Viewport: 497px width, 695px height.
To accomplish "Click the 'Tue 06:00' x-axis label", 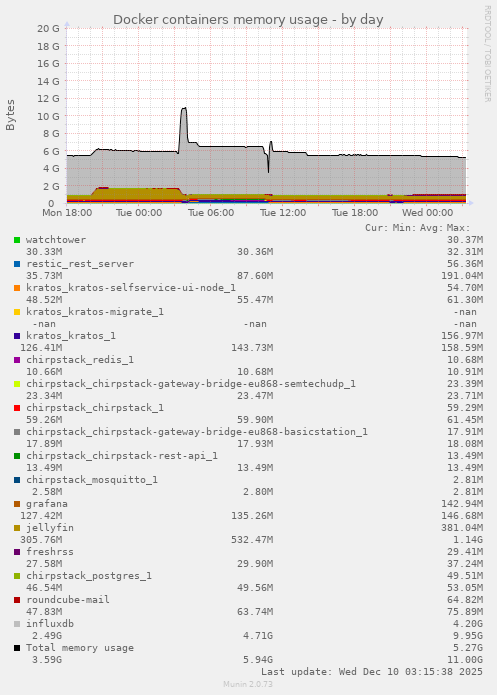I will 211,213.
